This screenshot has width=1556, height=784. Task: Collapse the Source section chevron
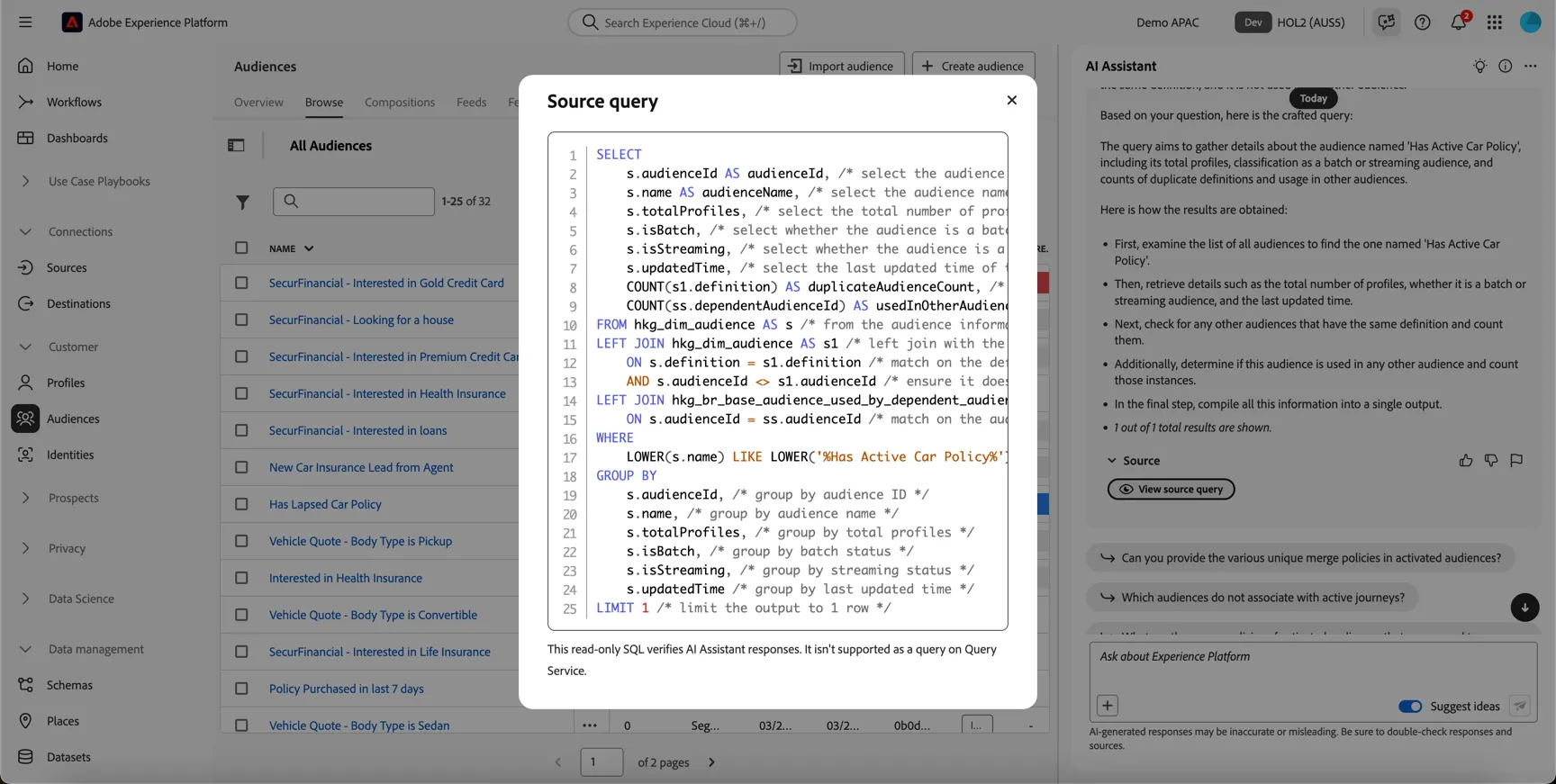(x=1111, y=461)
